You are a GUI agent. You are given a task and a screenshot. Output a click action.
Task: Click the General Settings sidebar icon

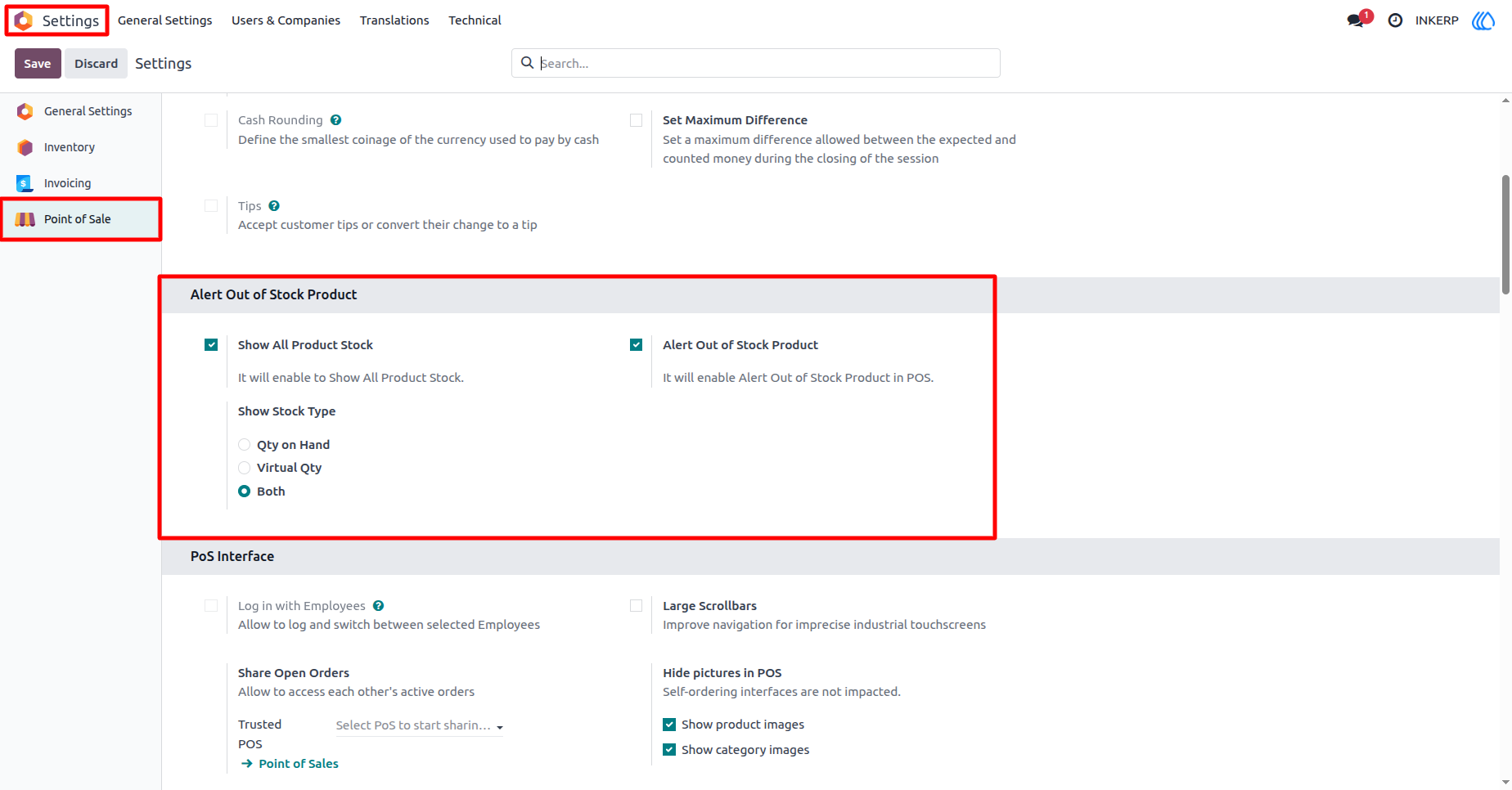25,111
